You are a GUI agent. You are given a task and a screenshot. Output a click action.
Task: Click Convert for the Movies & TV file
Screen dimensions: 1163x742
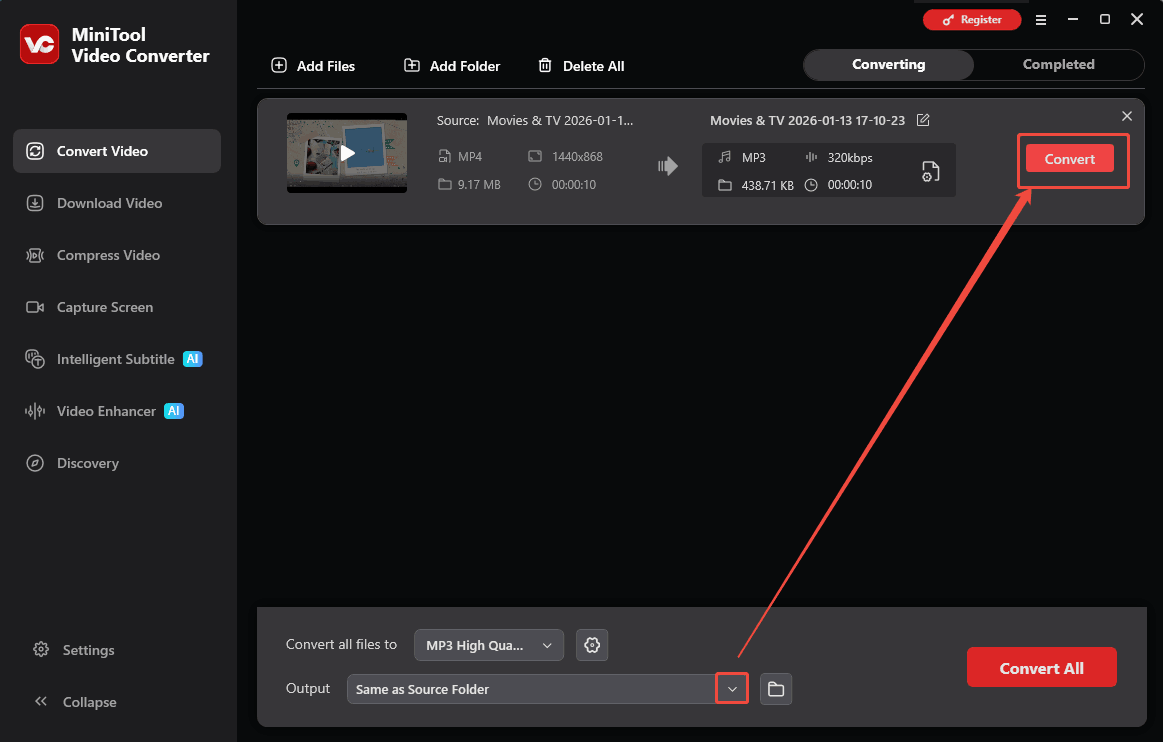pyautogui.click(x=1070, y=159)
